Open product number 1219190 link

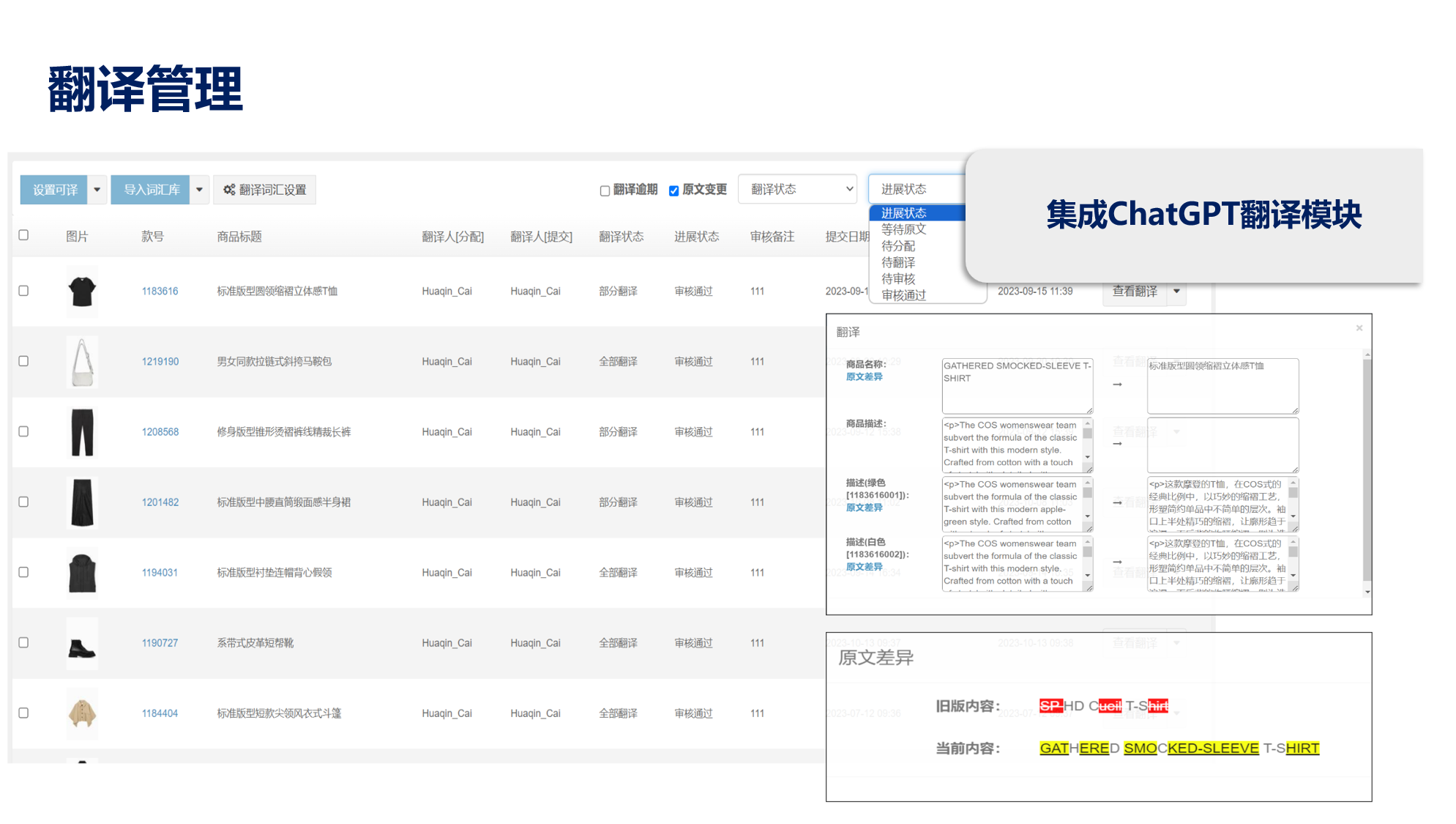pos(160,362)
